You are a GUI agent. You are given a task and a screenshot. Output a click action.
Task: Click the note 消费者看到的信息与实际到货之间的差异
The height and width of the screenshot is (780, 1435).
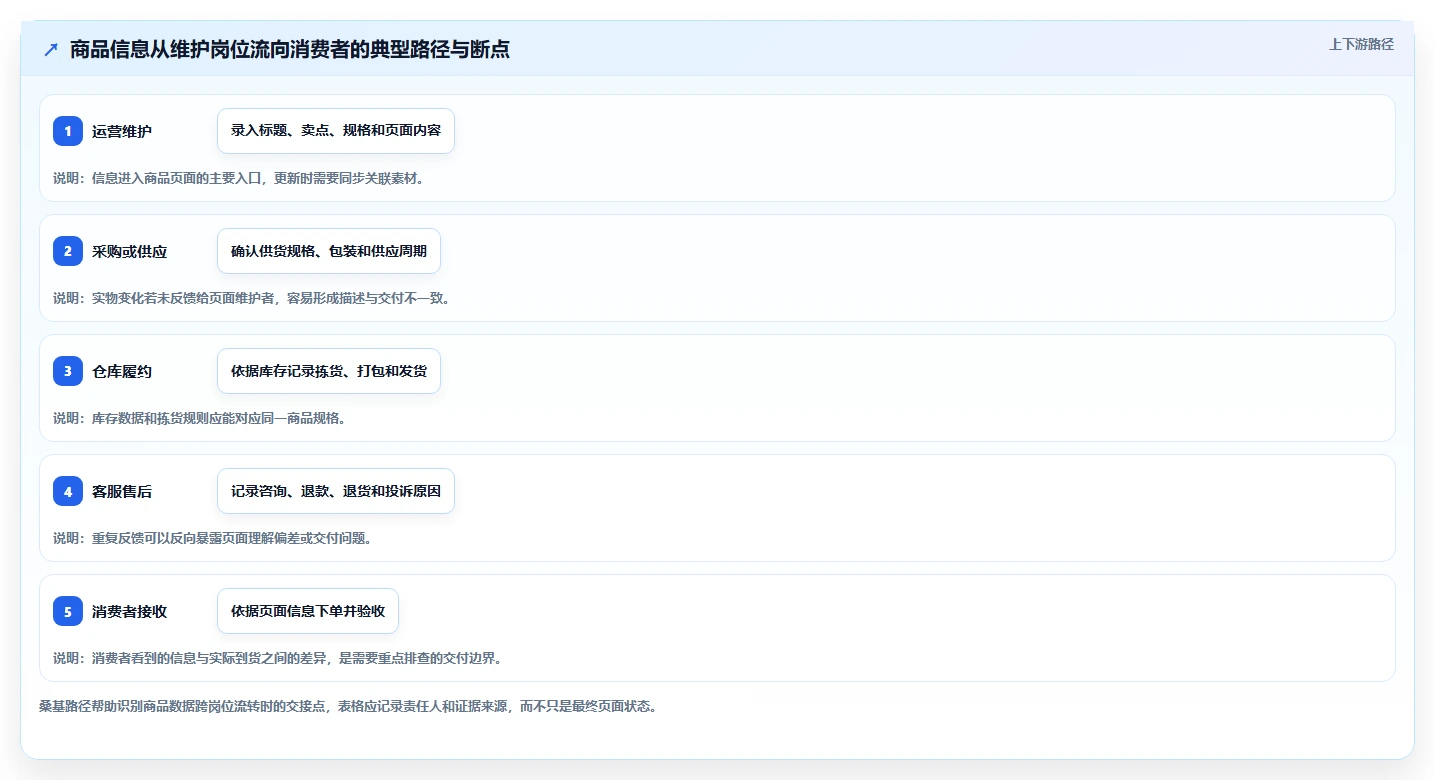pos(278,658)
